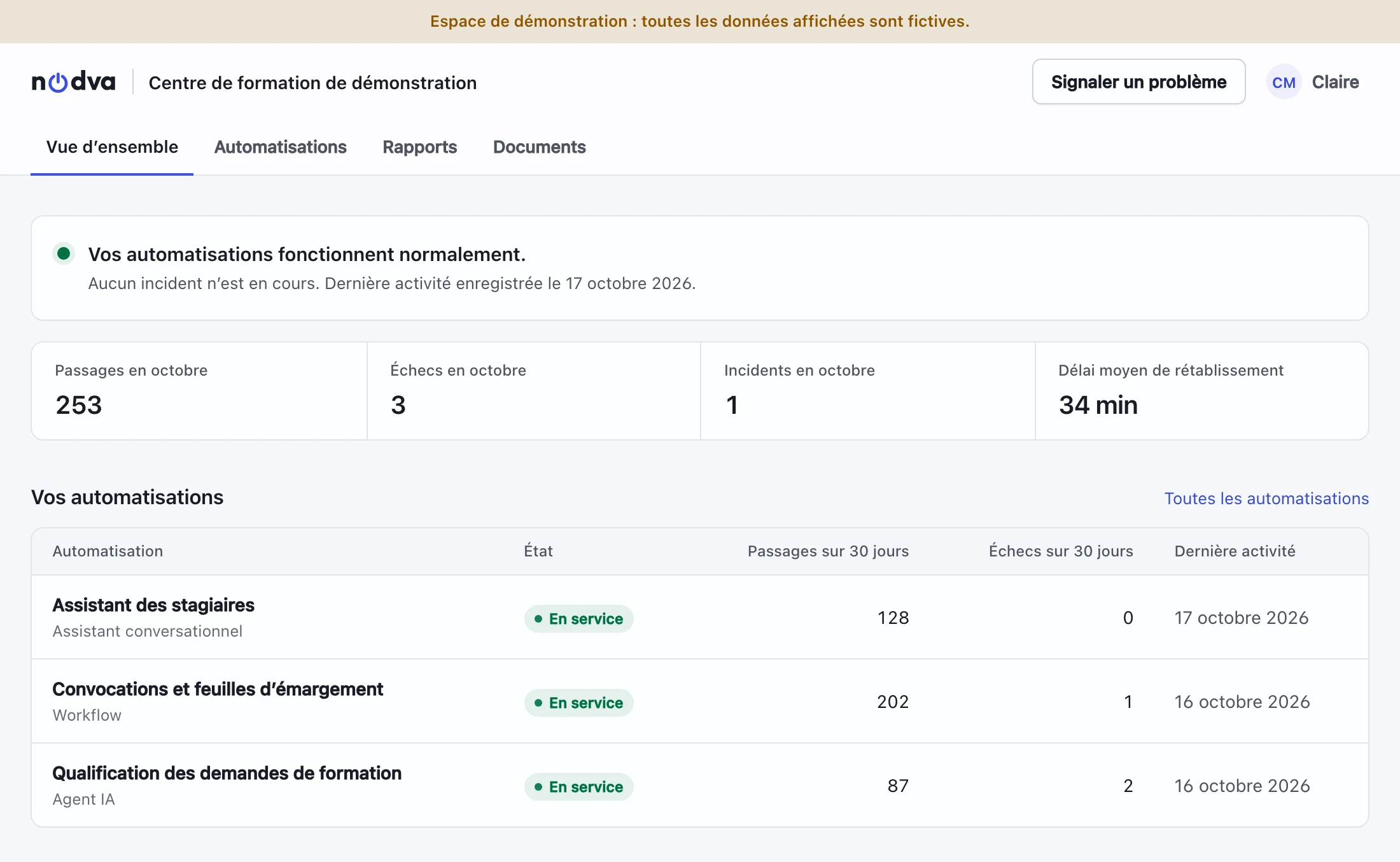1400x862 pixels.
Task: Click the 17 octobre 2026 date cell
Action: click(x=1241, y=618)
